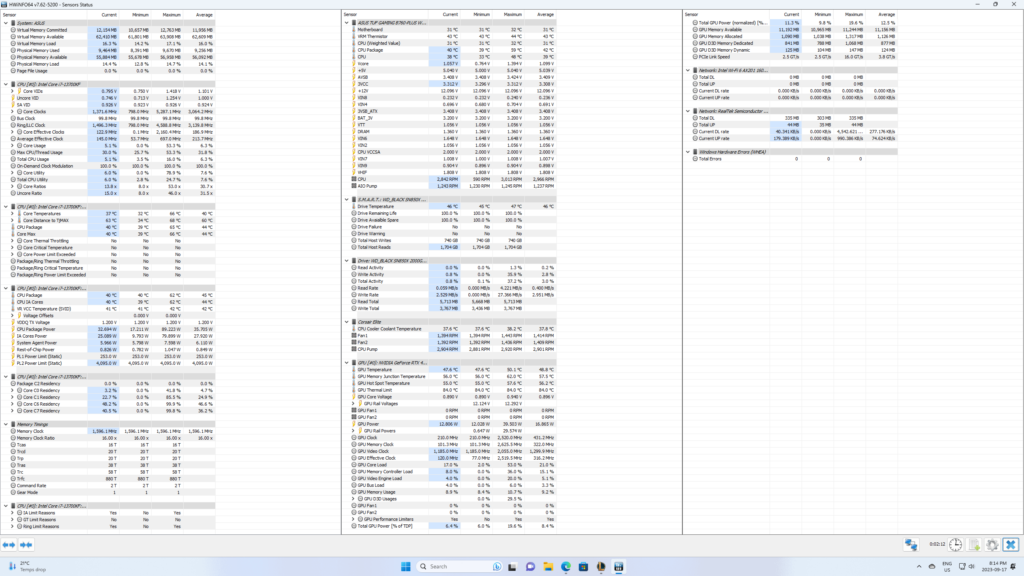Select the HWiNFO64 taskbar icon
The width and height of the screenshot is (1024, 576).
(618, 566)
